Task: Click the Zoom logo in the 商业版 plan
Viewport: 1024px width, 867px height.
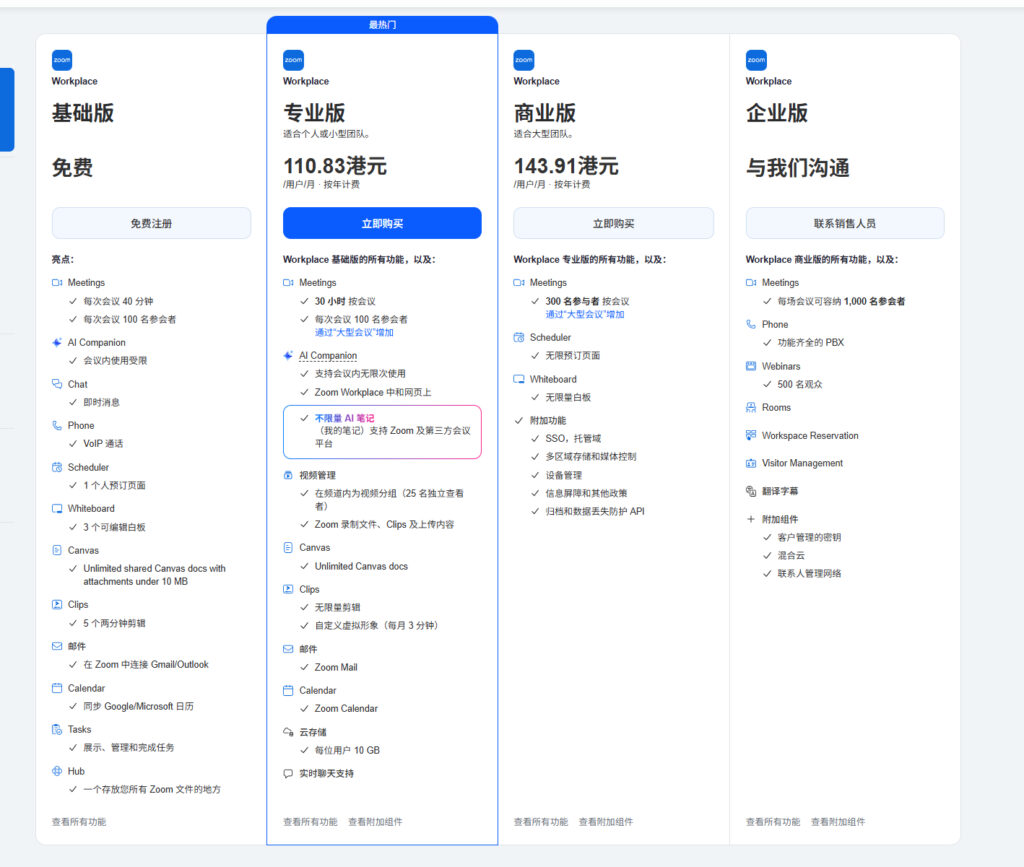Action: point(524,60)
